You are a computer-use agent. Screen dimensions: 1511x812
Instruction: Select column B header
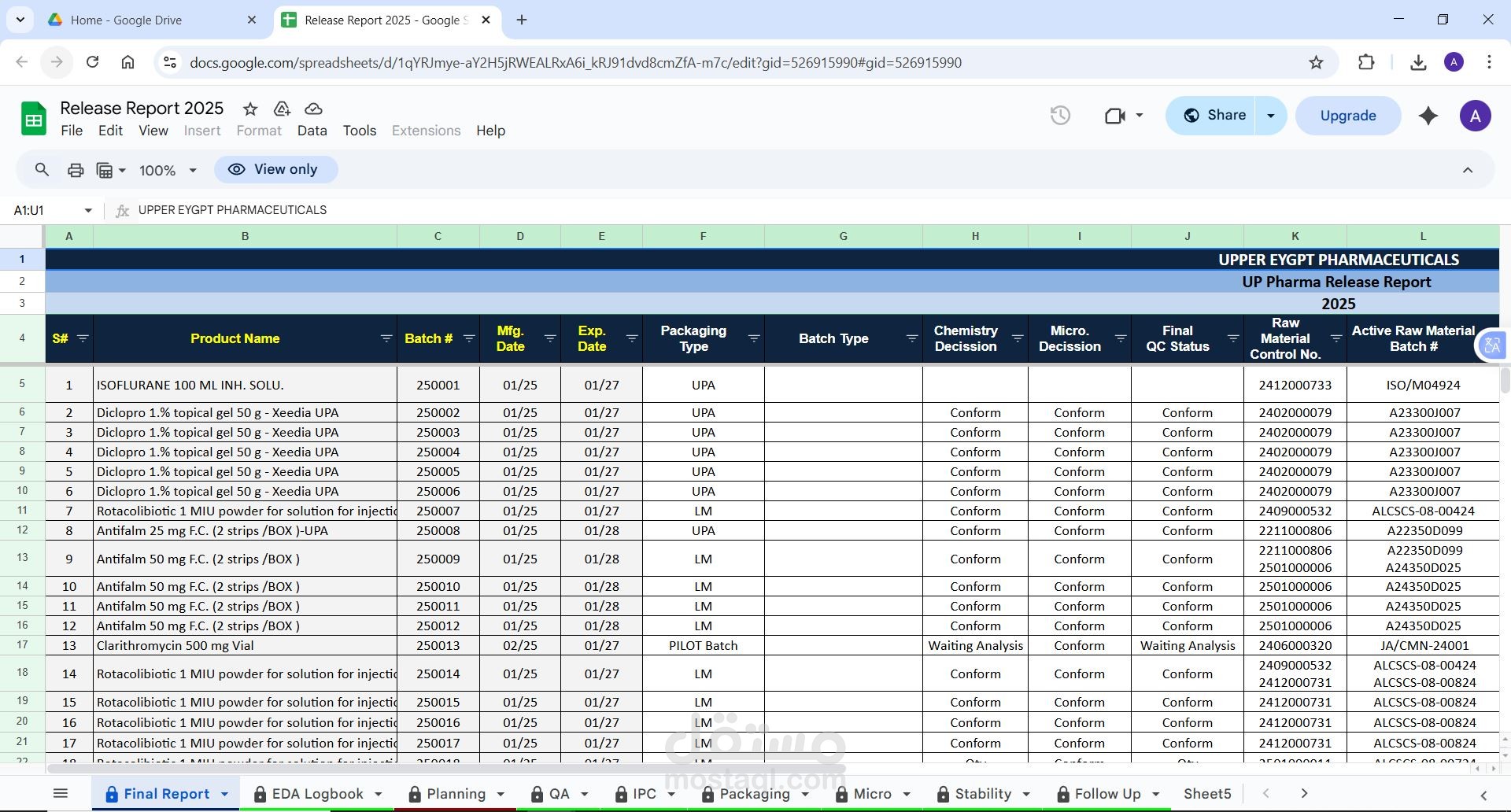pos(245,236)
